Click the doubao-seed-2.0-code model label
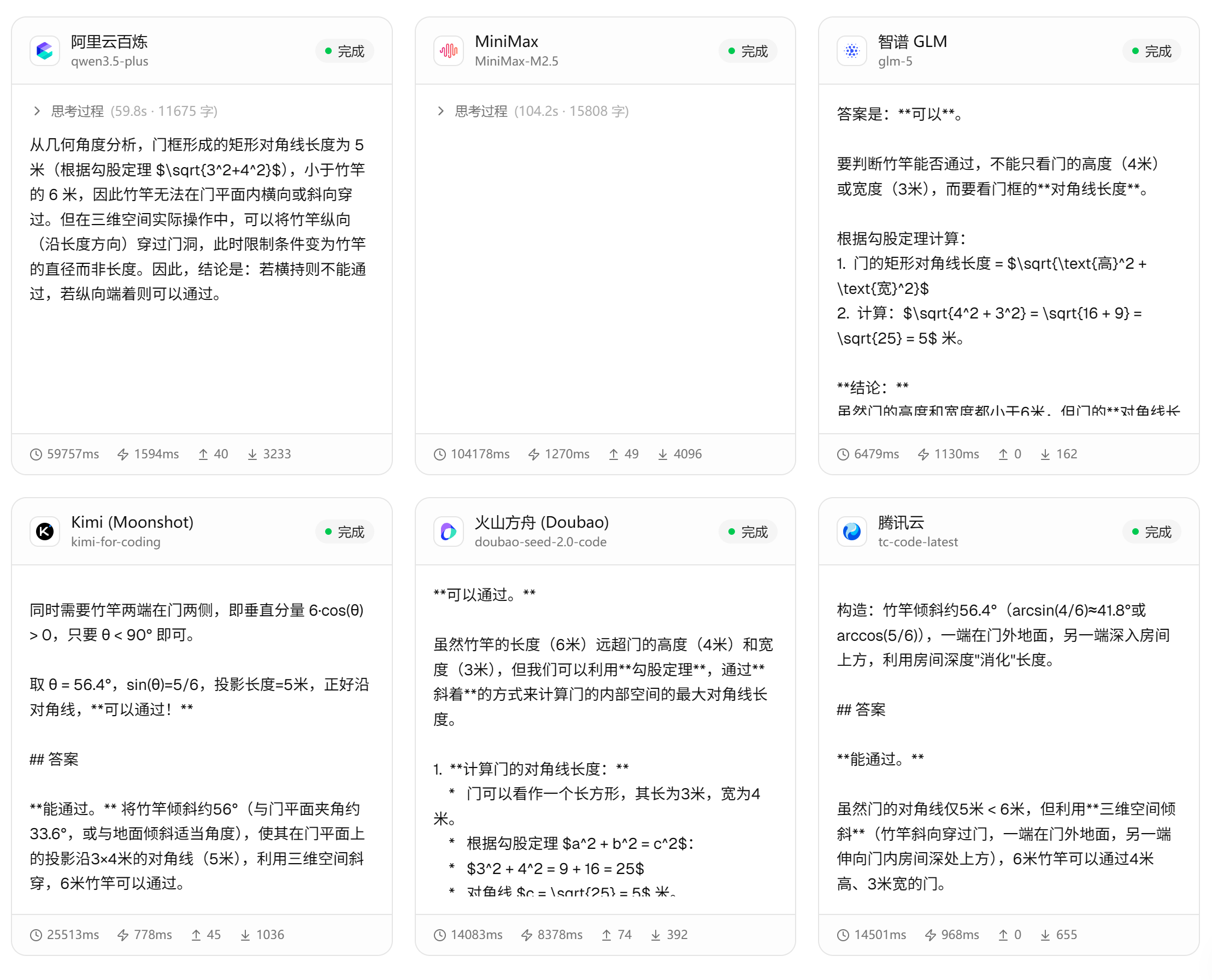The height and width of the screenshot is (980, 1212). [x=540, y=542]
